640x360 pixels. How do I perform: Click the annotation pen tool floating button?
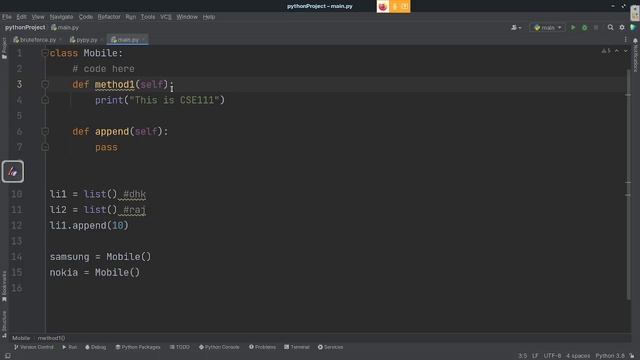pyautogui.click(x=13, y=171)
